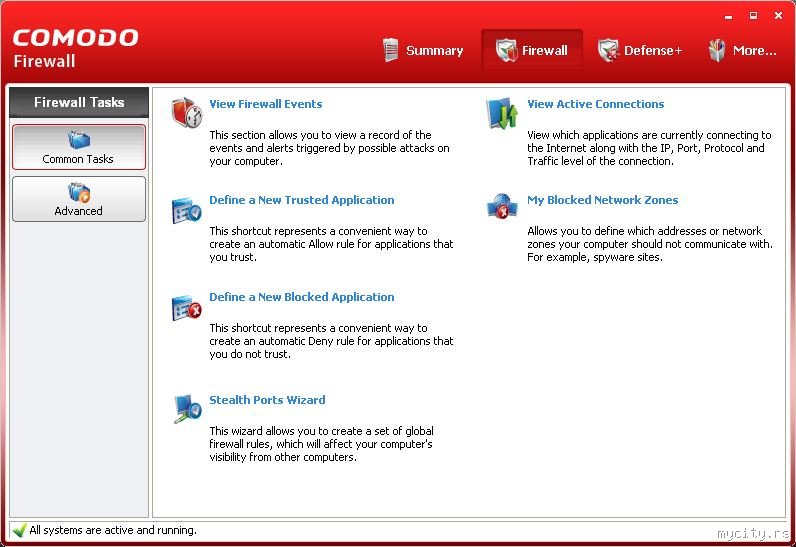Click the View Firewall Events description text
Image resolution: width=796 pixels, height=547 pixels.
tap(329, 148)
